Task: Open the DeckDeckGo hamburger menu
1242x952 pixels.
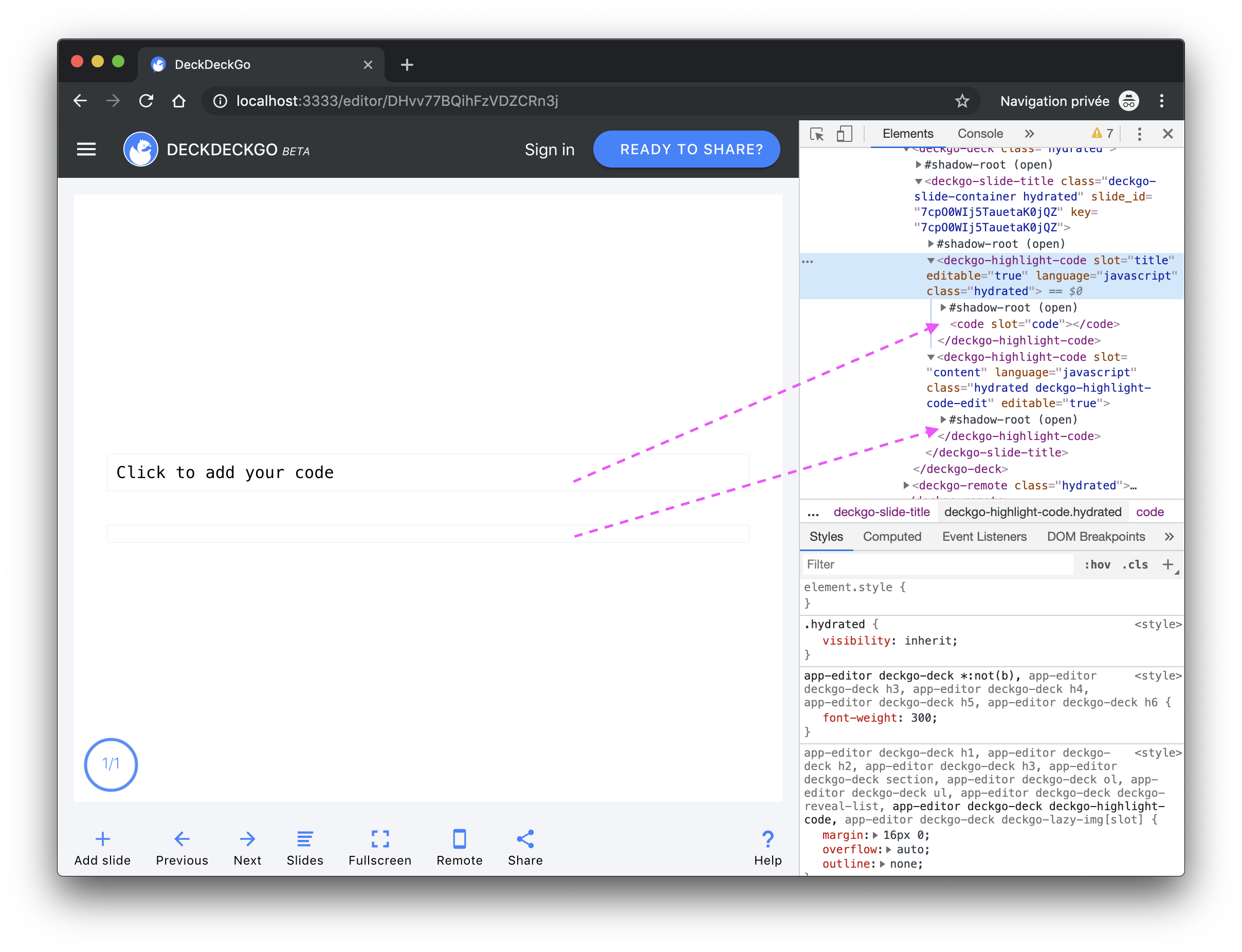Action: [86, 149]
